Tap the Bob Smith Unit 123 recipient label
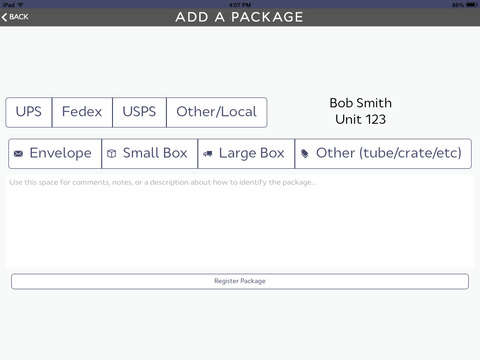This screenshot has width=480, height=360. point(360,111)
